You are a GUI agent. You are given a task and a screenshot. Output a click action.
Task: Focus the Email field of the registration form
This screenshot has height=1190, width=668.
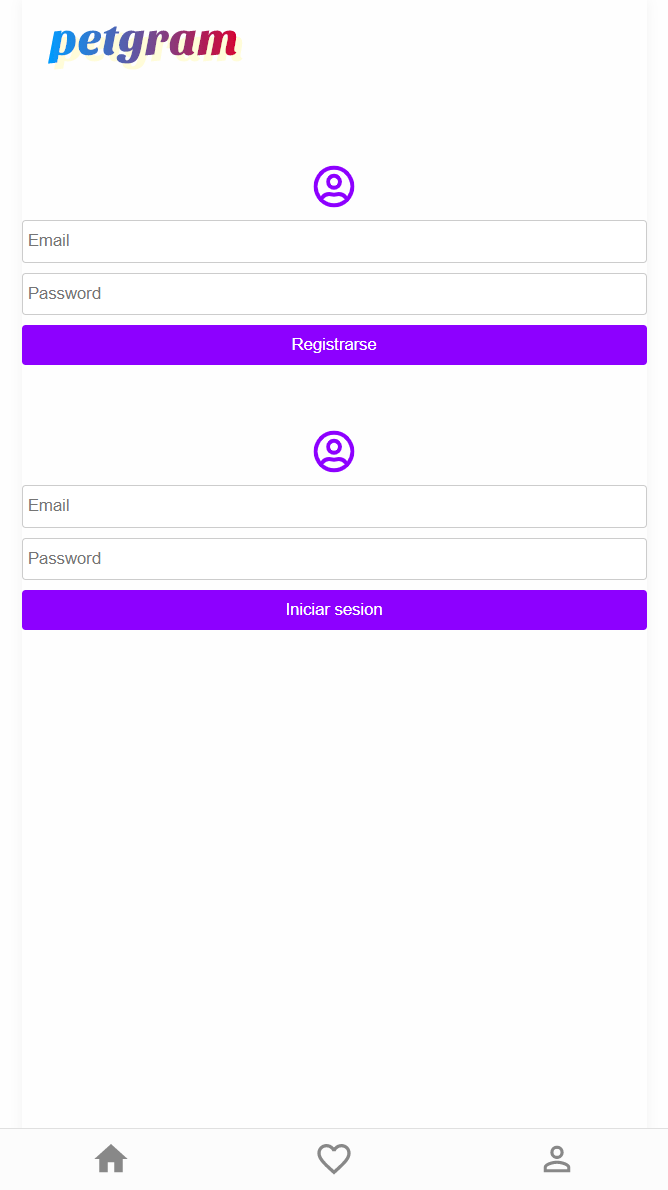[334, 241]
